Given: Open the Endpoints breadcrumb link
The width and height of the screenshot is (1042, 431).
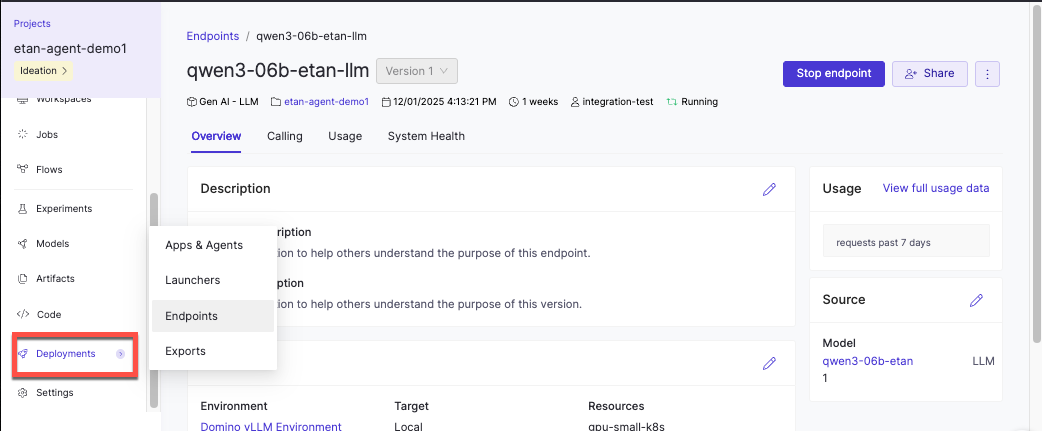Looking at the screenshot, I should point(213,36).
